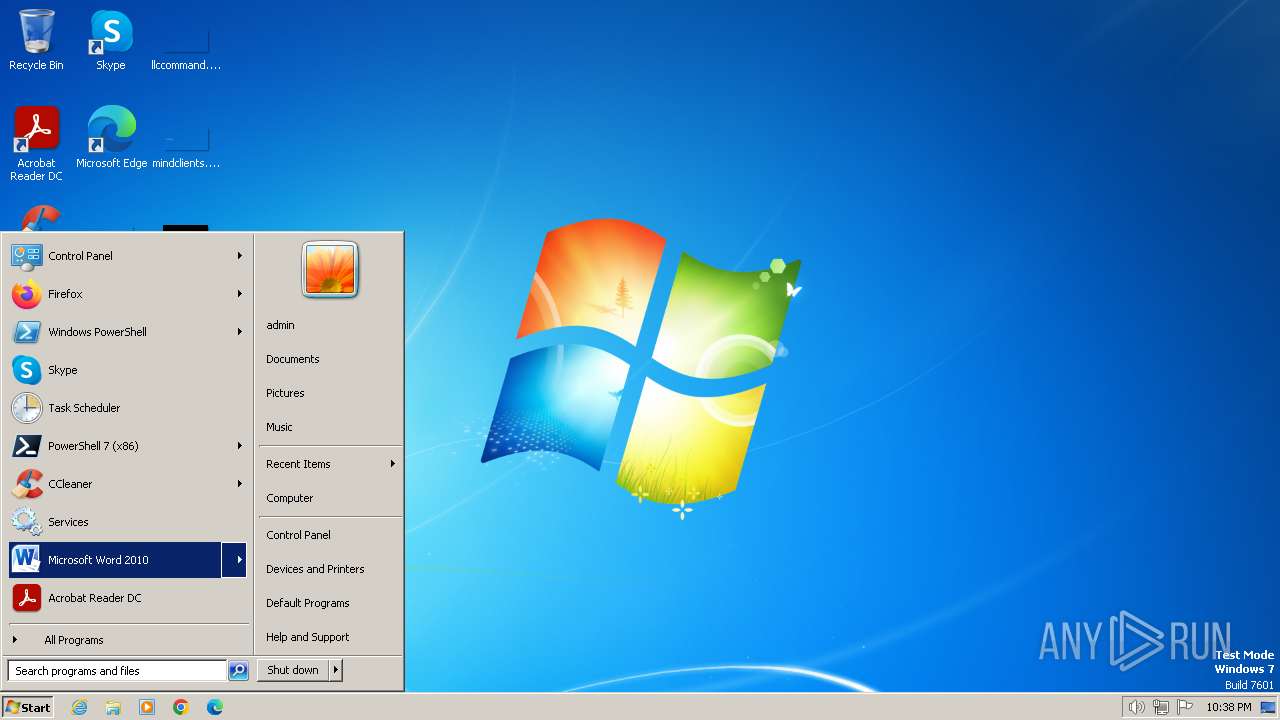Click Acrobat Reader DC icon in Start menu

tap(26, 598)
